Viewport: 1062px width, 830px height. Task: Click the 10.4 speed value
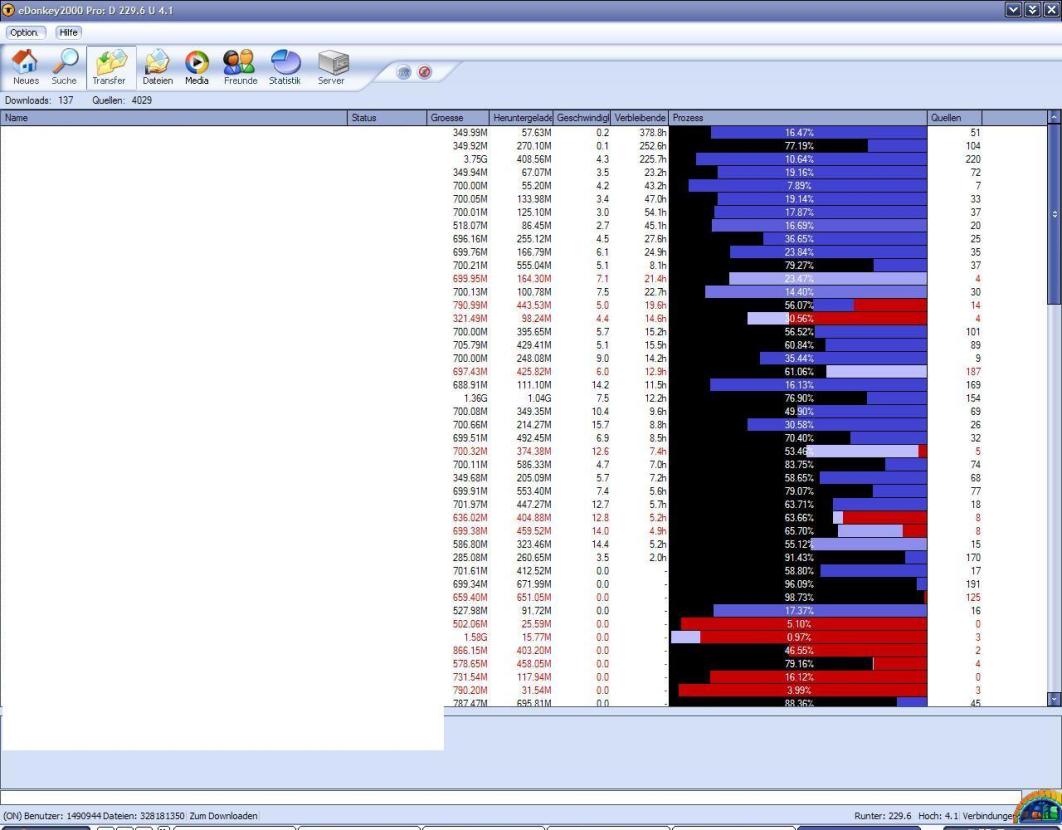point(600,411)
